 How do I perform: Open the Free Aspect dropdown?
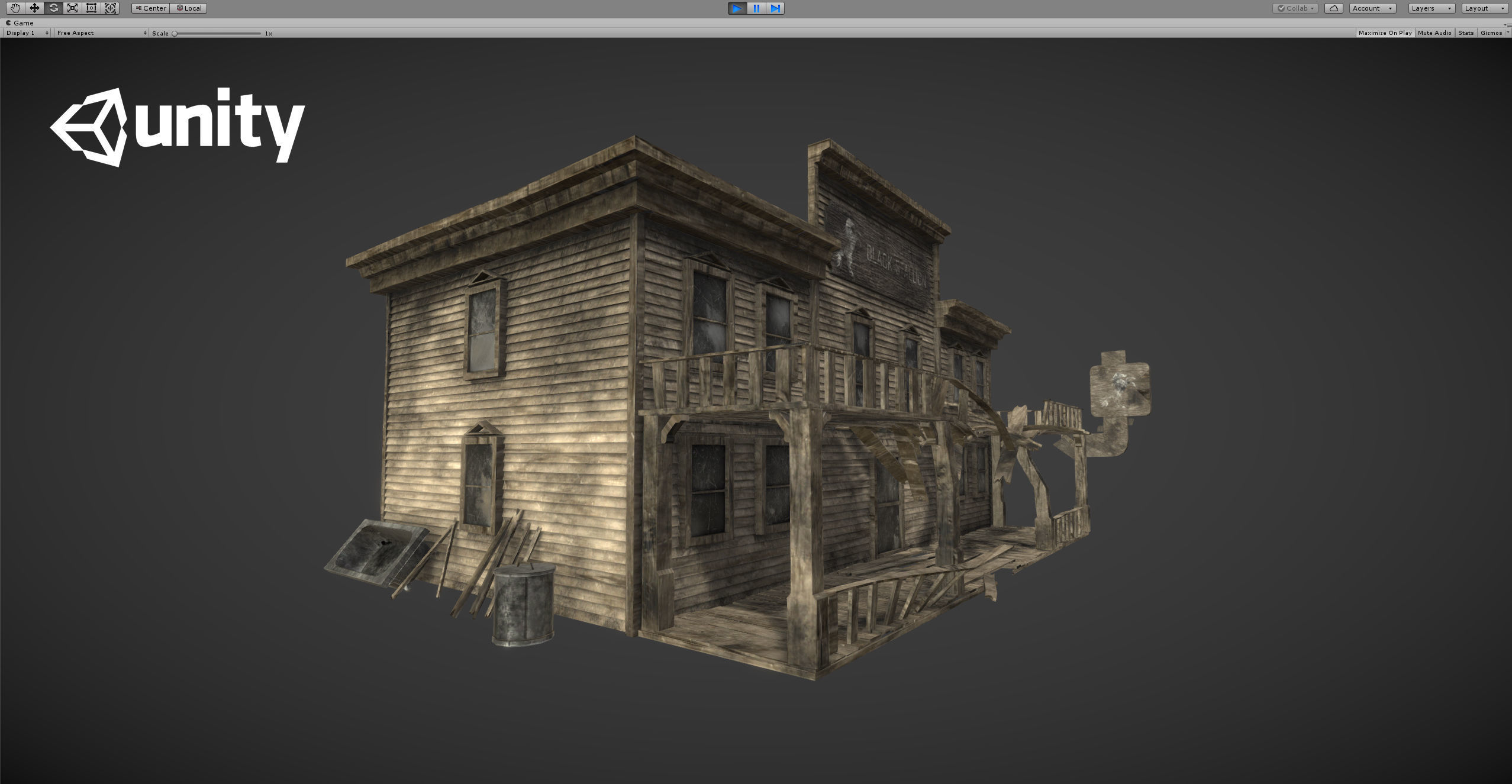click(101, 33)
